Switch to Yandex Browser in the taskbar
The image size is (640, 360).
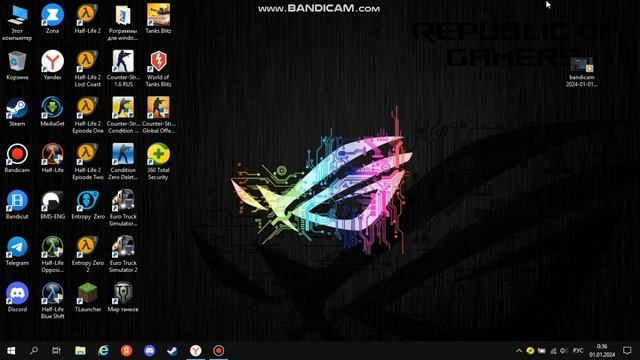pos(196,351)
